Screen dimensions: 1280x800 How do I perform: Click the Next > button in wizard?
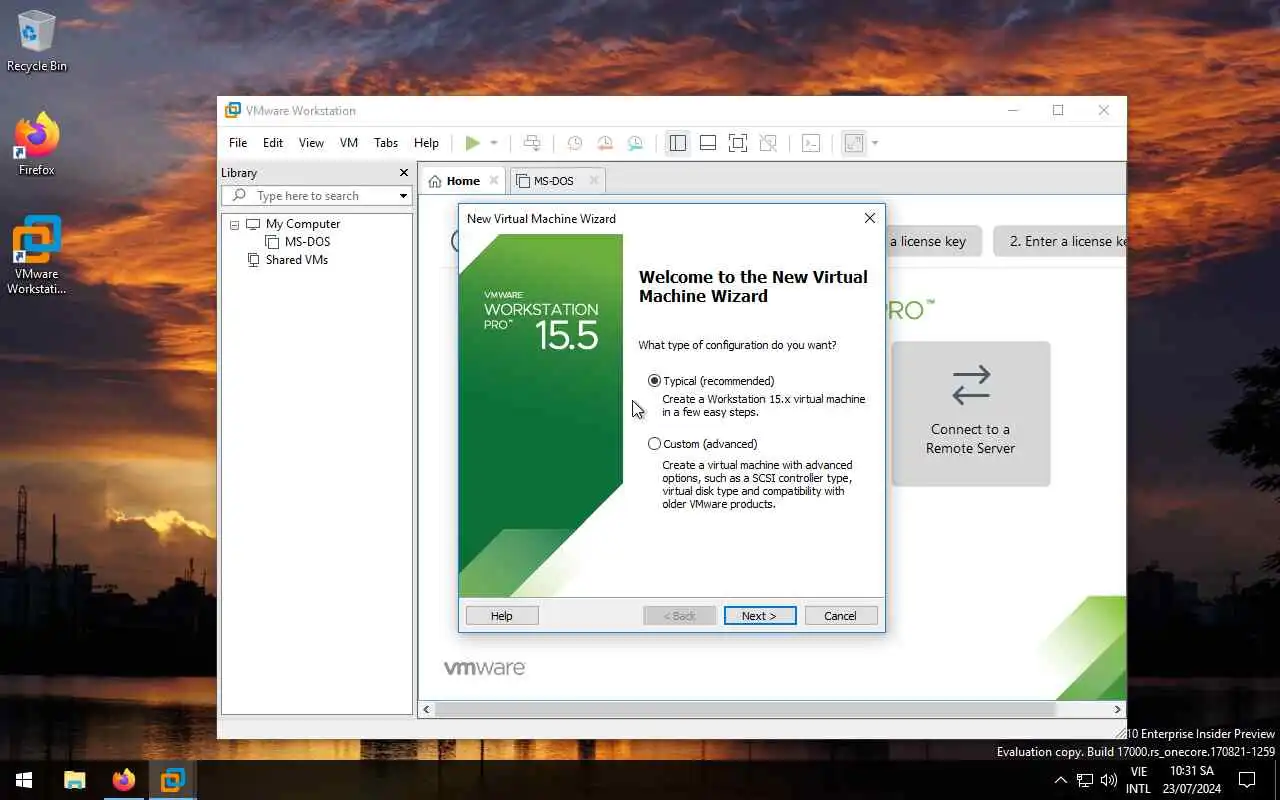point(760,616)
